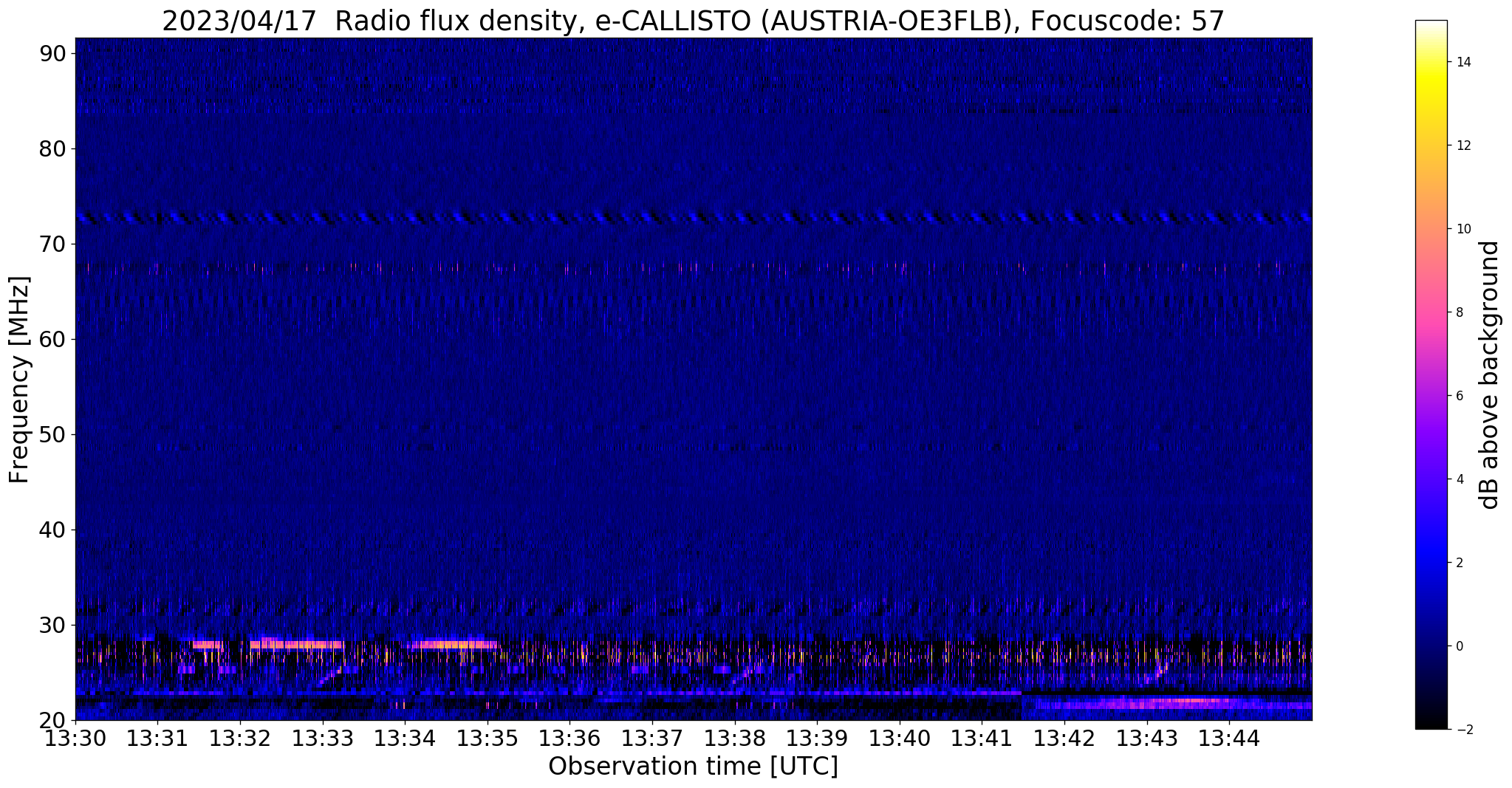Click the plot title mentioning e-CALLISTO

point(693,21)
